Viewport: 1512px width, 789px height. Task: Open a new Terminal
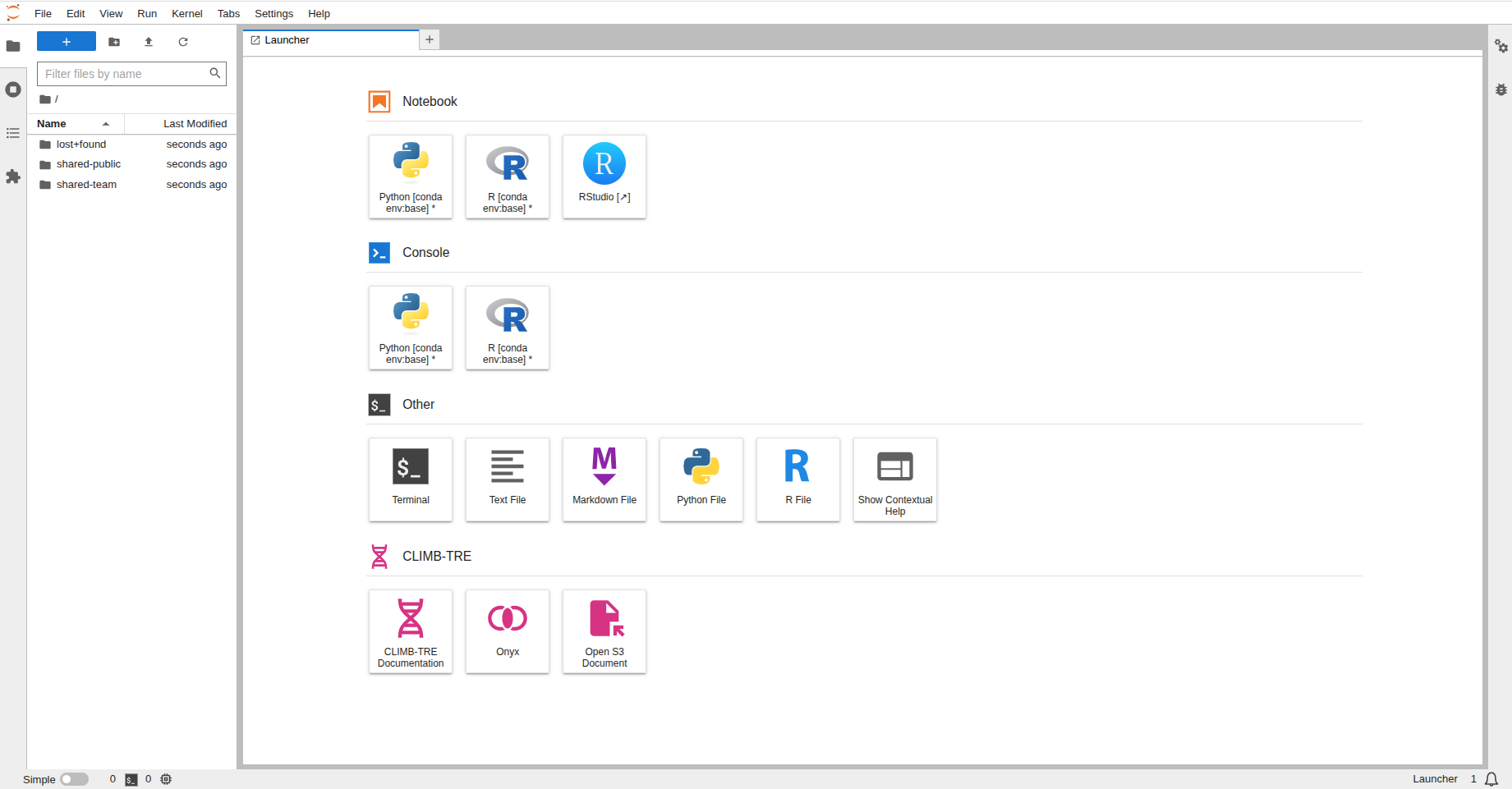[x=410, y=479]
